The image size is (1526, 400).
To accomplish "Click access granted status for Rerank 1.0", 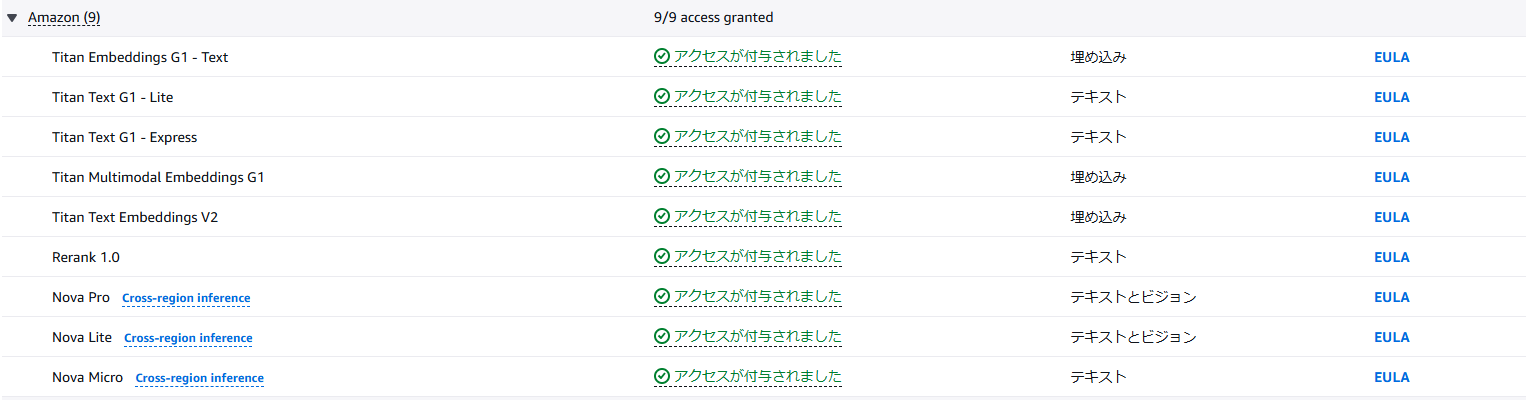I will click(748, 257).
